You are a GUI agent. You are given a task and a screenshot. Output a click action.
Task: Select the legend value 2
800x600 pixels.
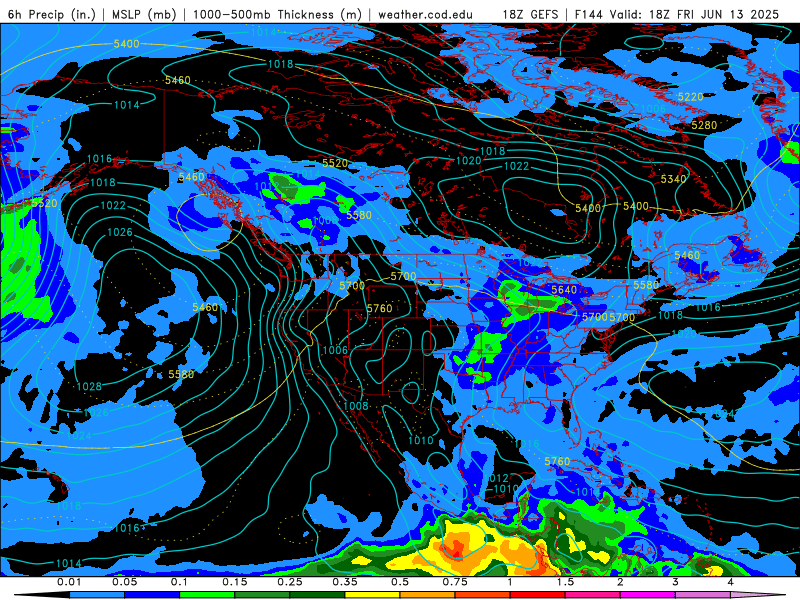pyautogui.click(x=620, y=582)
